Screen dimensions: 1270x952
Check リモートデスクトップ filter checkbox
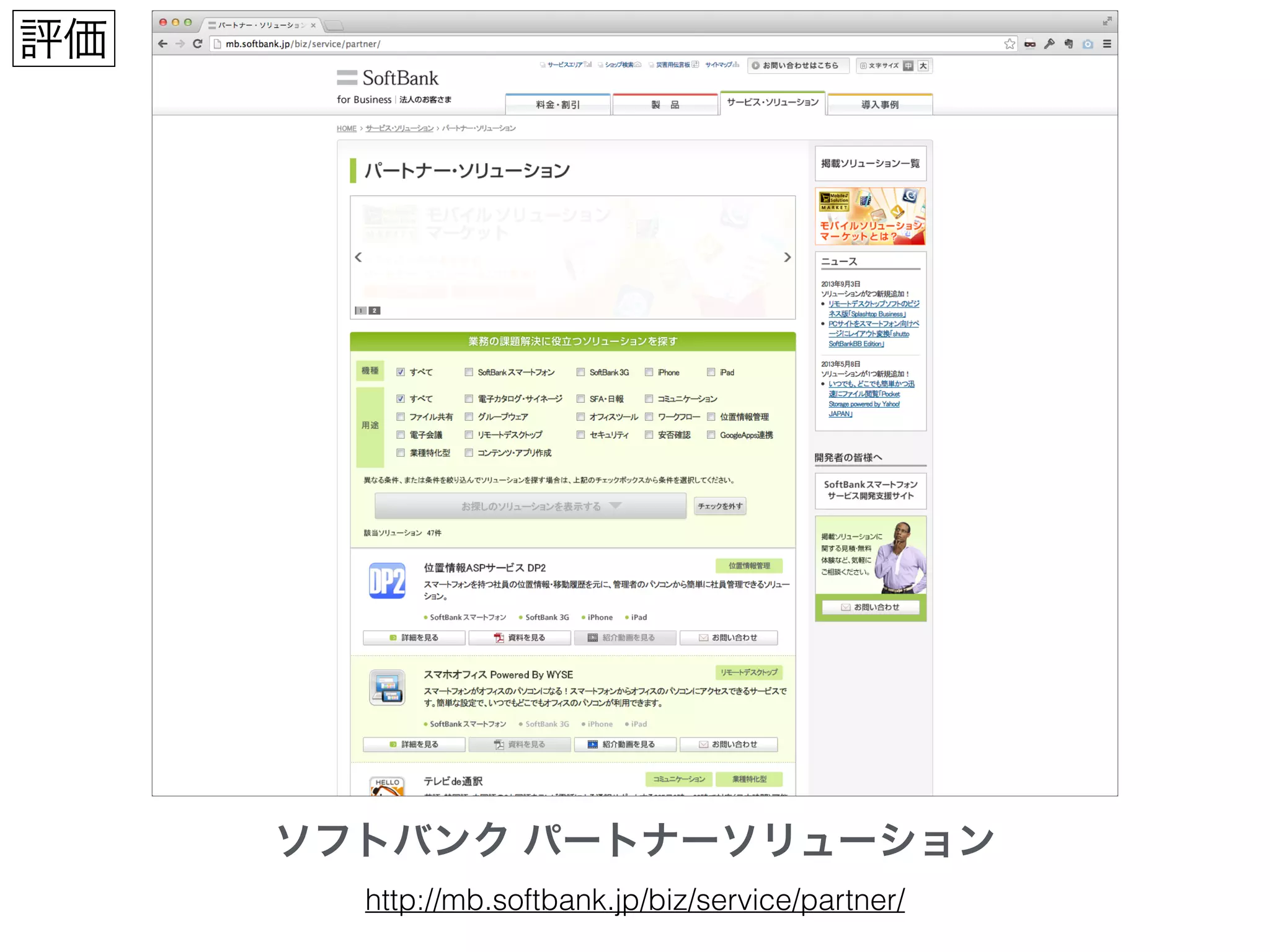point(469,435)
